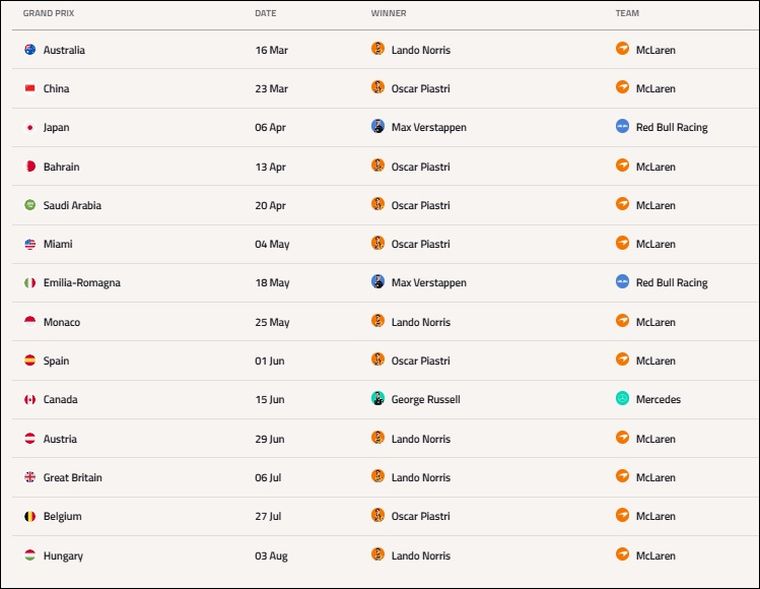The height and width of the screenshot is (589, 760).
Task: Click McLaren logo in the Australia row
Action: (623, 49)
